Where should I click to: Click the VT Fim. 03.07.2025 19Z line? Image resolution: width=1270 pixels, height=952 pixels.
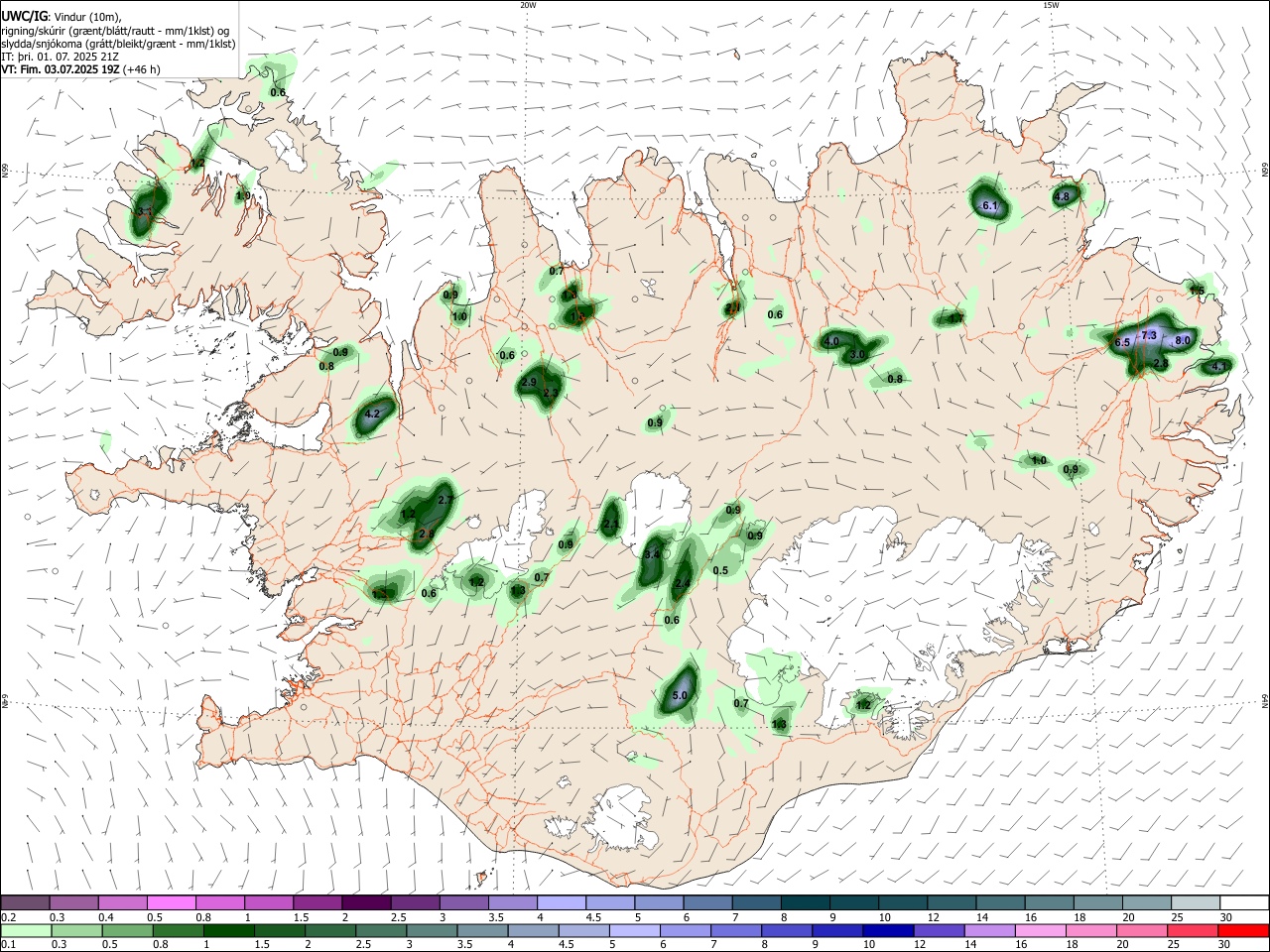(x=80, y=69)
